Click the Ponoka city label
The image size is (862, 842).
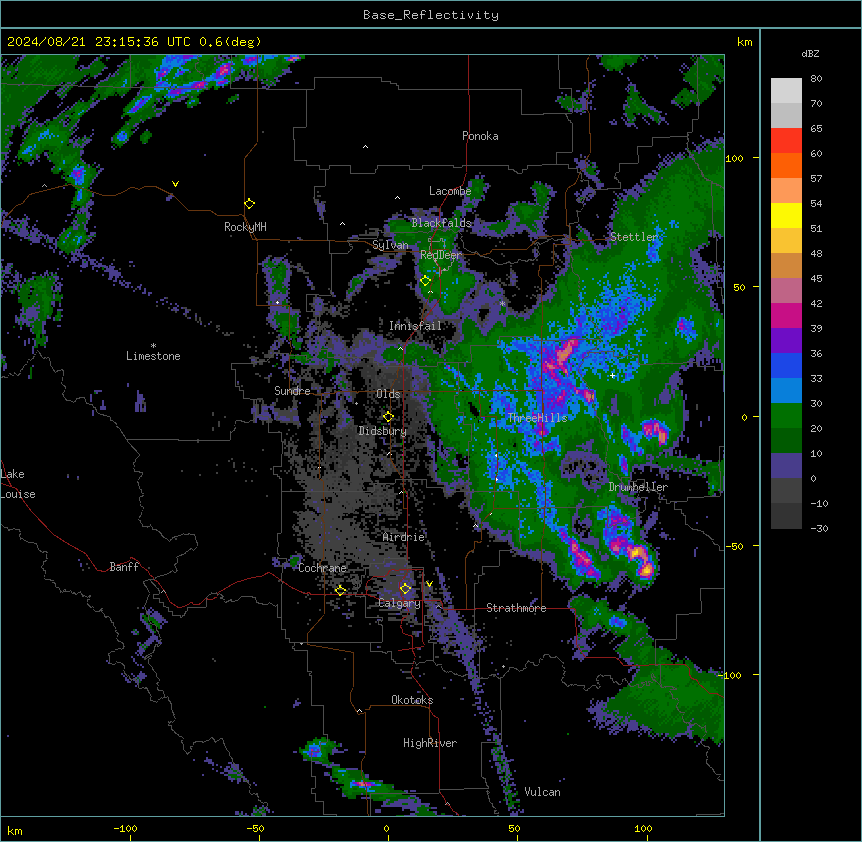tap(480, 136)
